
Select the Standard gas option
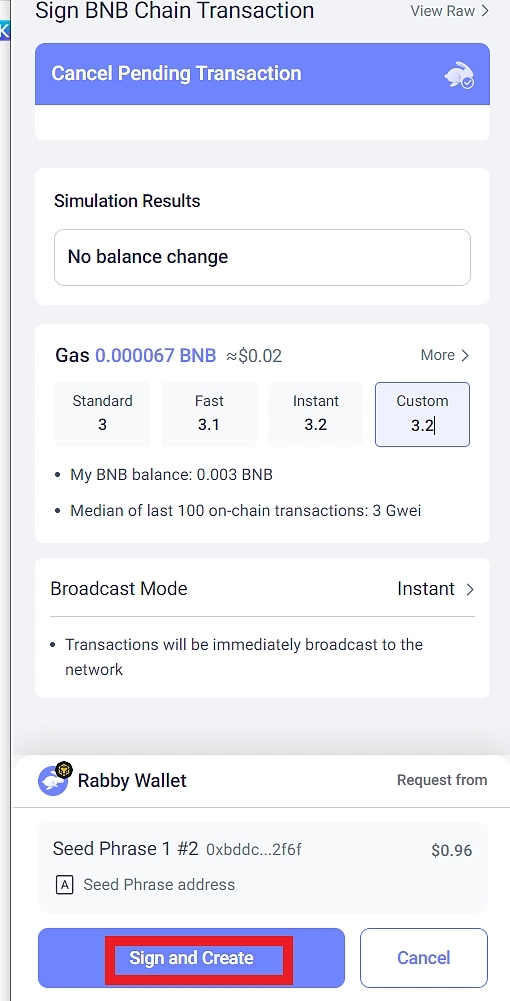pos(102,414)
